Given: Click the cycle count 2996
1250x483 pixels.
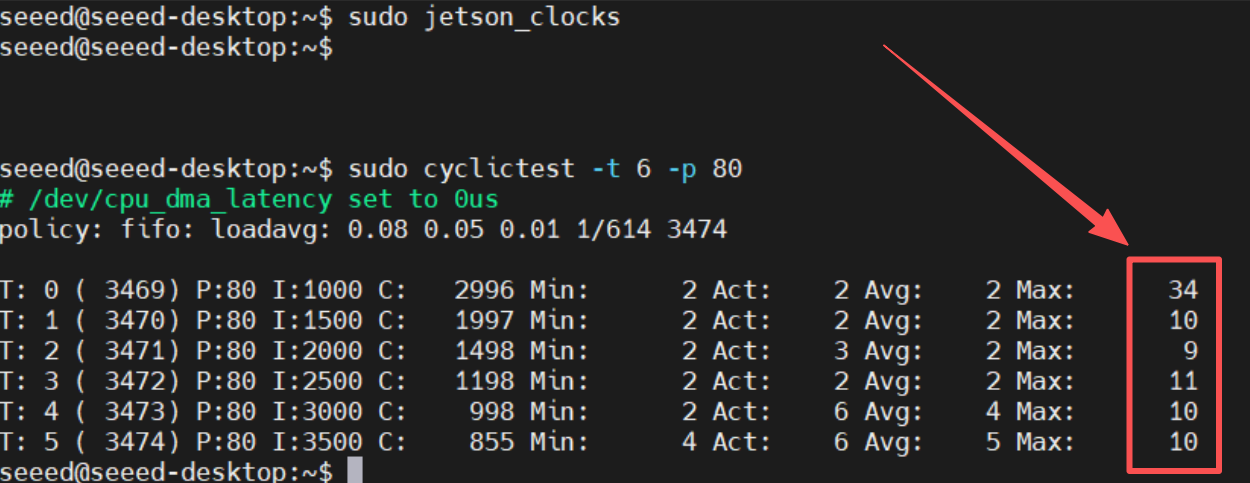Looking at the screenshot, I should (484, 291).
